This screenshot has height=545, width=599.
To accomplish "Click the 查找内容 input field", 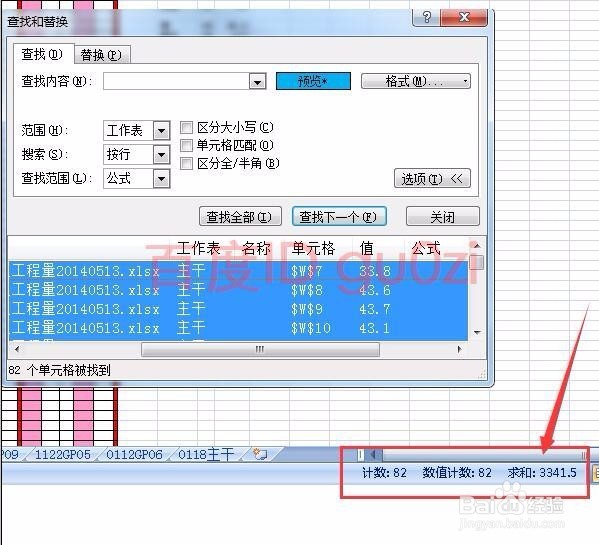I will 176,81.
